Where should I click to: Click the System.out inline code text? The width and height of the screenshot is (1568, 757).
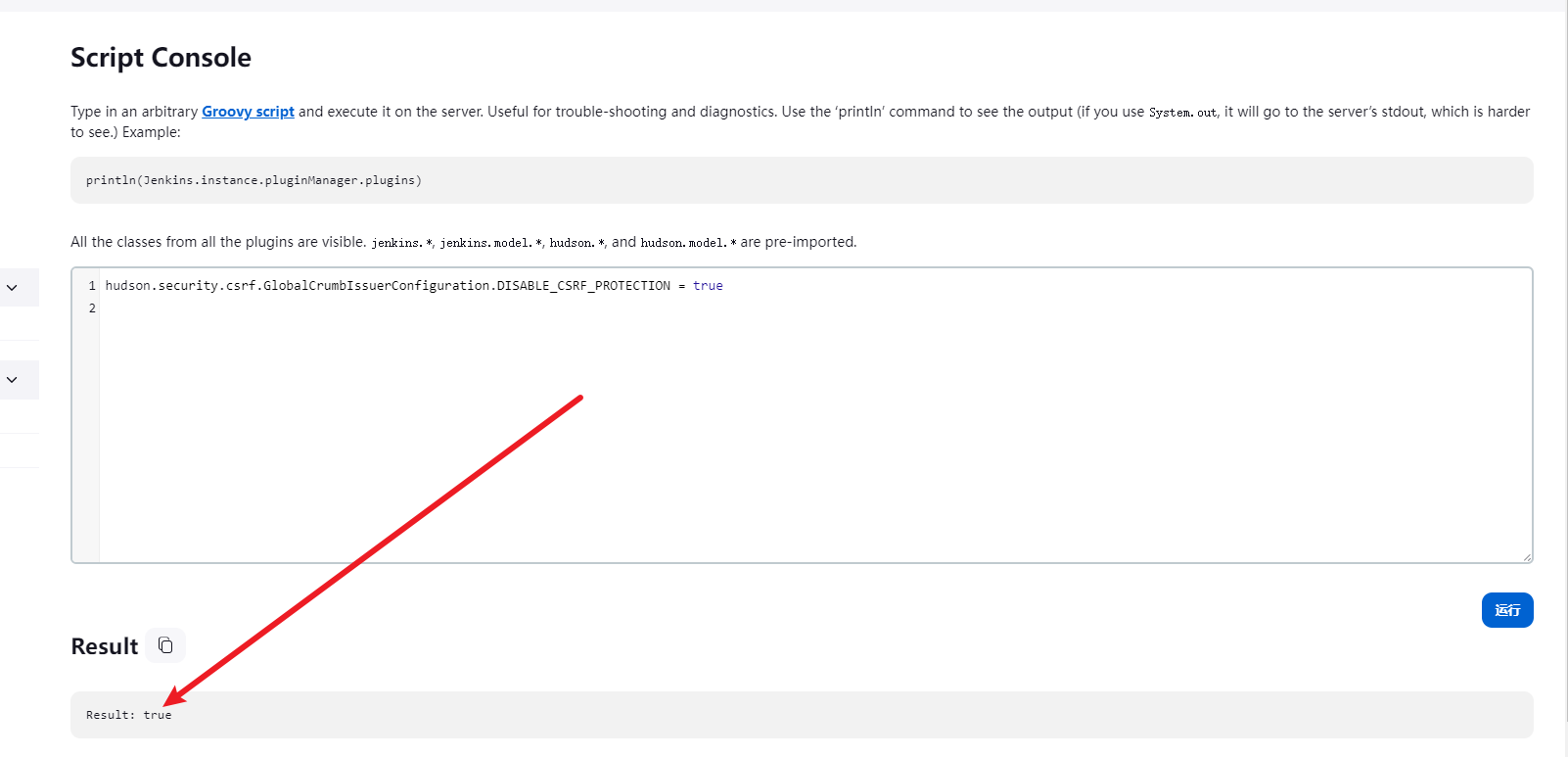(x=1182, y=113)
